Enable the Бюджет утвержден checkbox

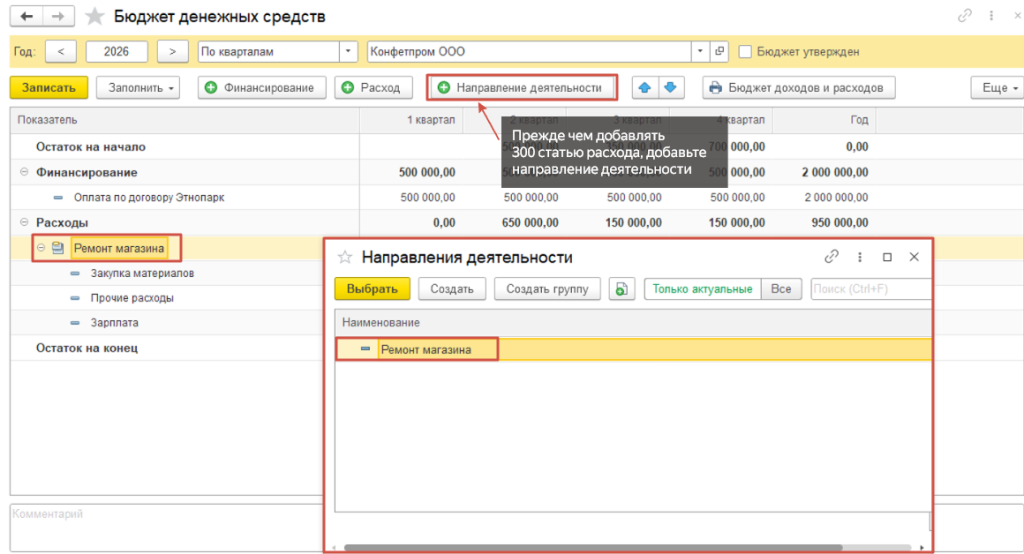[x=744, y=52]
